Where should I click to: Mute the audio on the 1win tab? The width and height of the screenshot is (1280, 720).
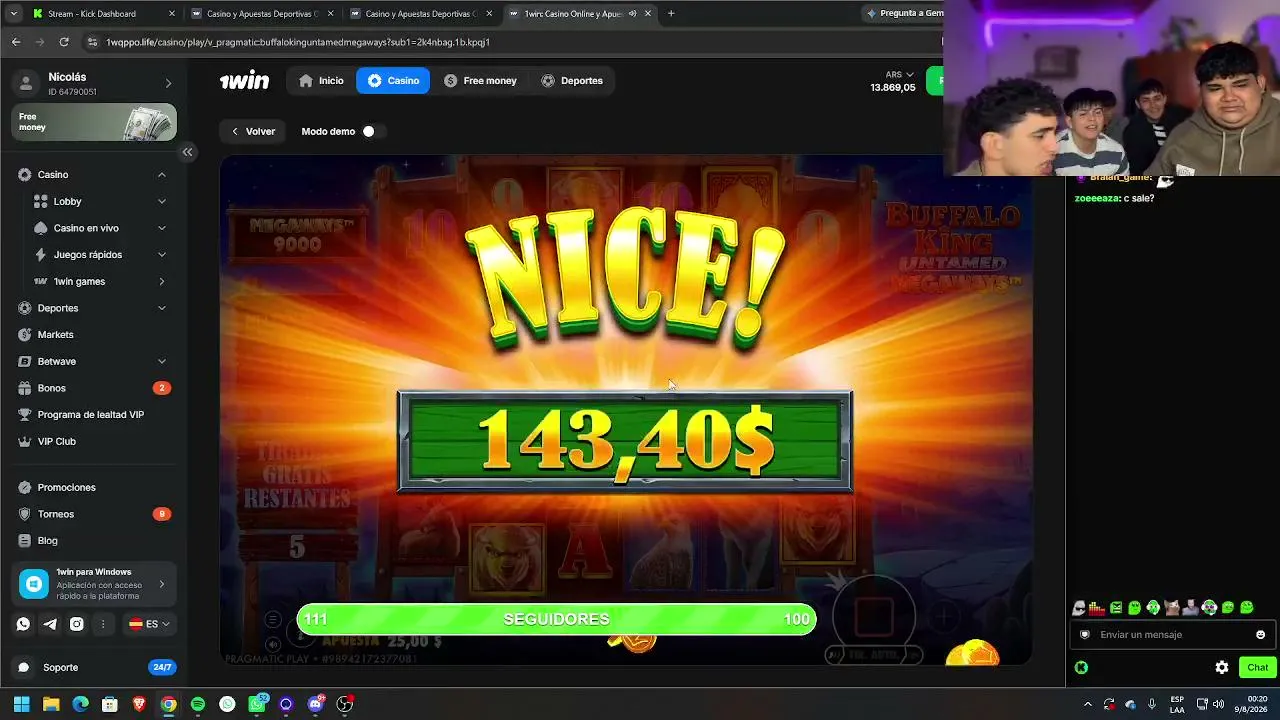pyautogui.click(x=633, y=14)
